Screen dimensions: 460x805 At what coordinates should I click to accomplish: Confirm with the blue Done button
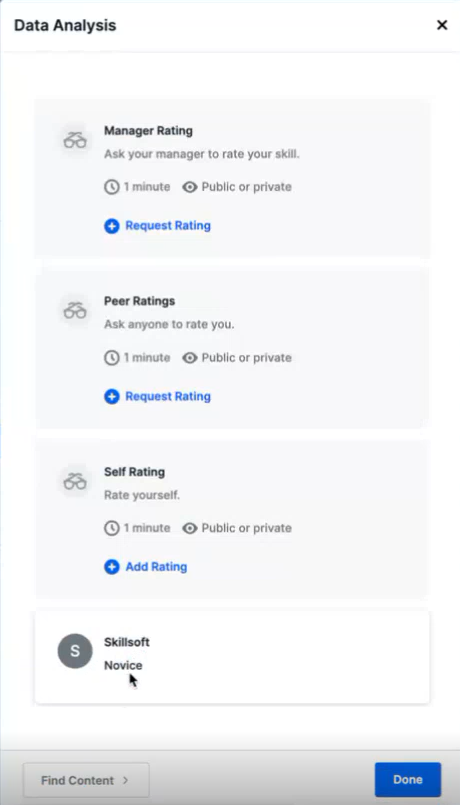[x=408, y=779]
